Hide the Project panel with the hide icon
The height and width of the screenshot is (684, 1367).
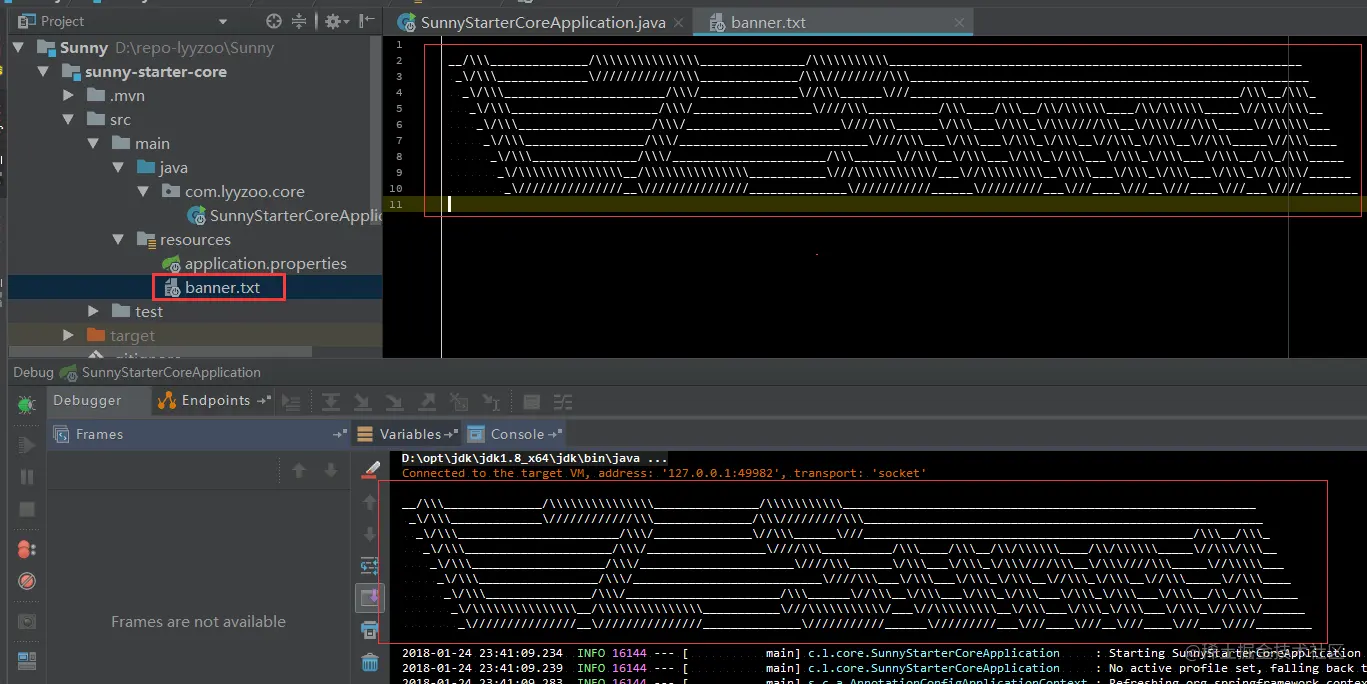coord(367,21)
